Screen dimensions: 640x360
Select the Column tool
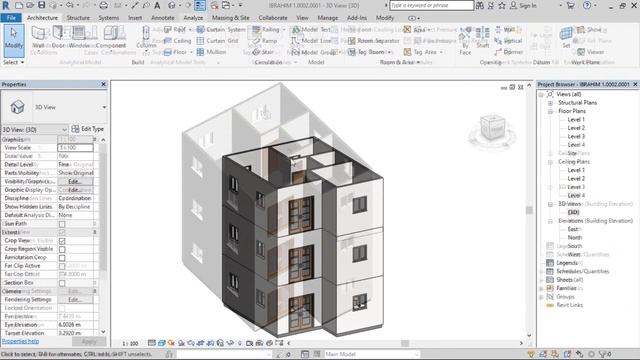click(146, 37)
